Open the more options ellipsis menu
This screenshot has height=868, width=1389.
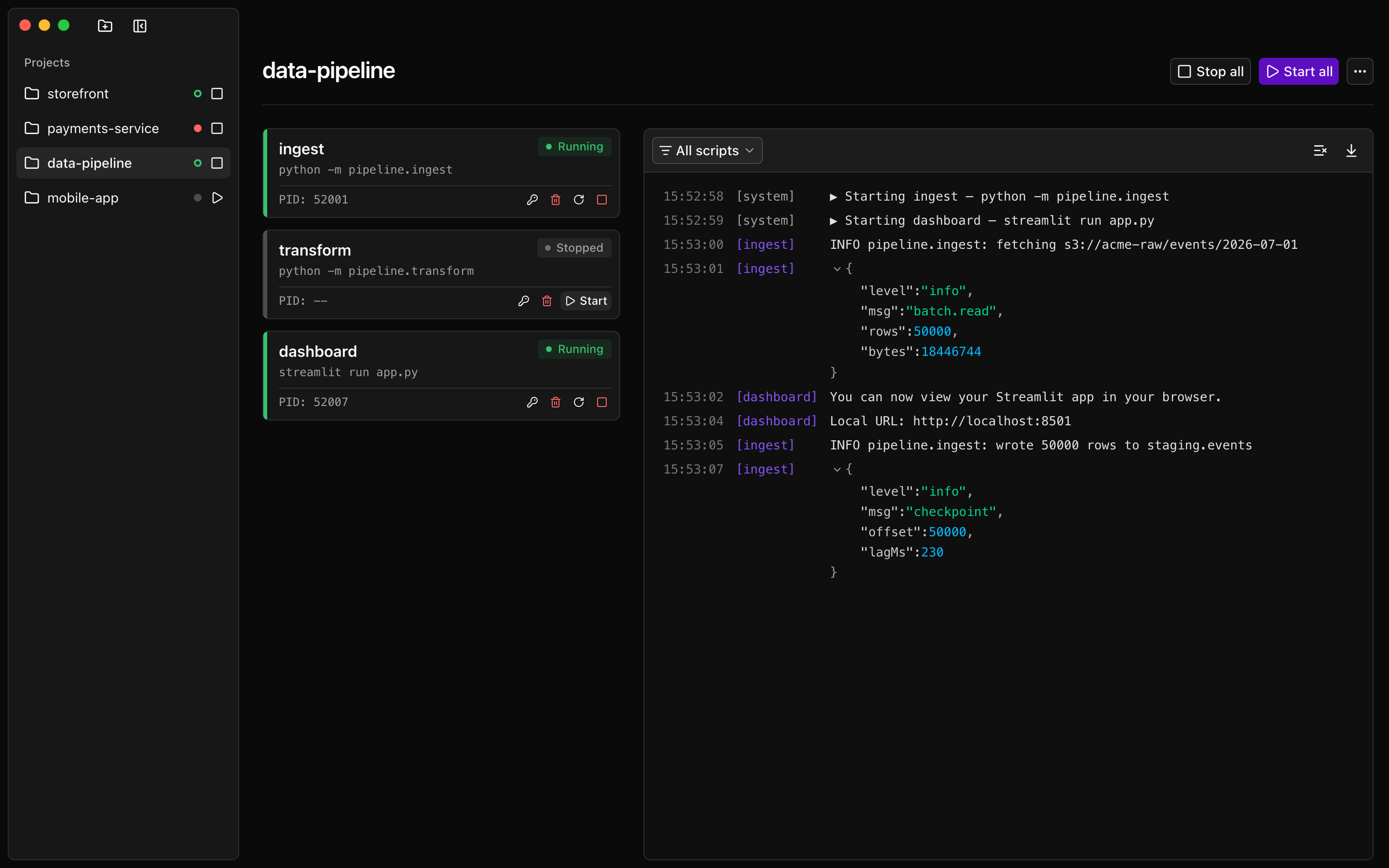1360,72
